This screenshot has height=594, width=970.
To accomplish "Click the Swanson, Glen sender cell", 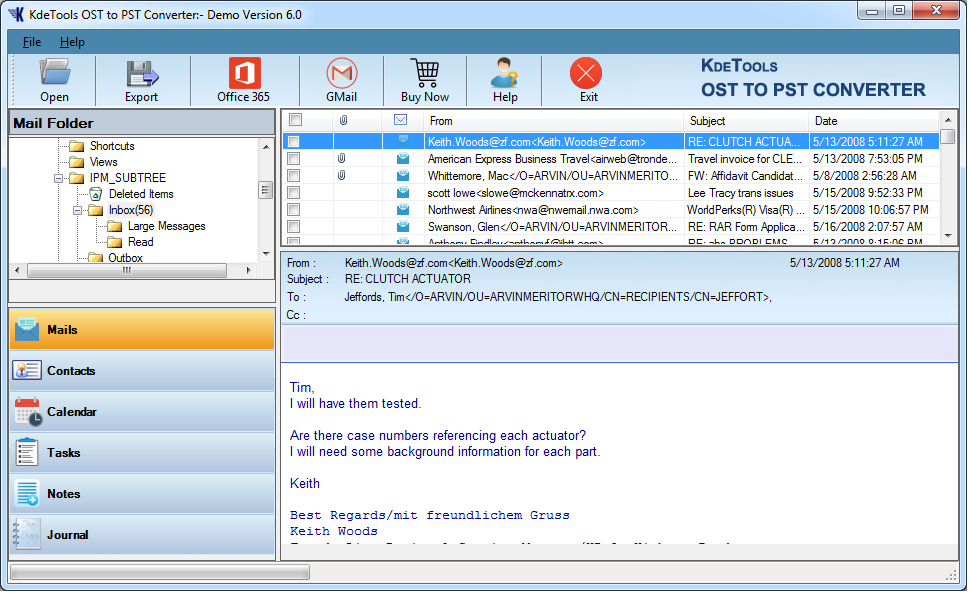I will coord(553,227).
